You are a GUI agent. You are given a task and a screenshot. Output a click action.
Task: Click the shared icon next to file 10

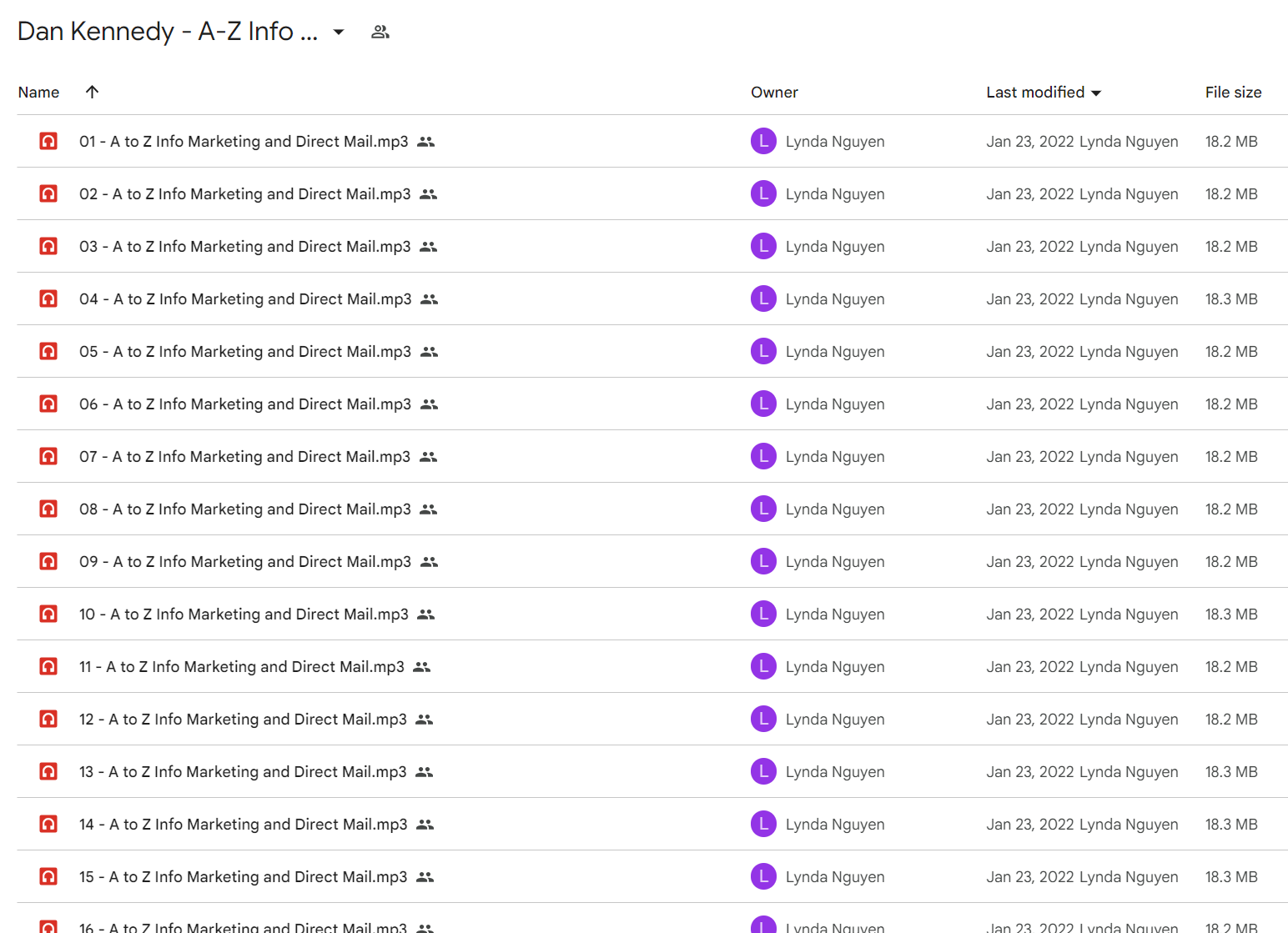(425, 614)
